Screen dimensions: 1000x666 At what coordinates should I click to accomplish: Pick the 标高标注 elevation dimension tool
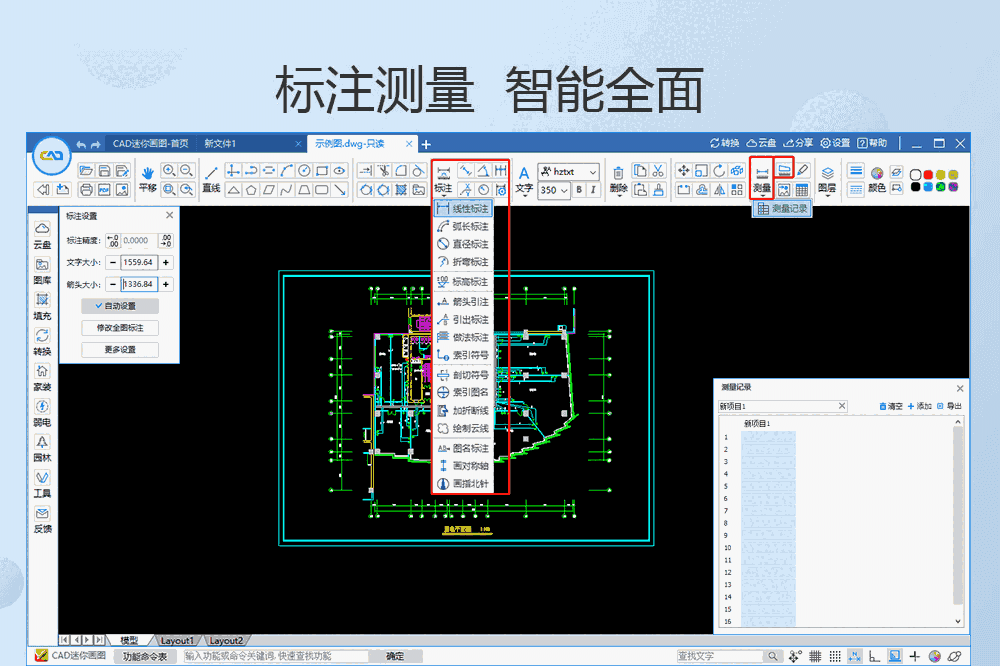coord(465,282)
